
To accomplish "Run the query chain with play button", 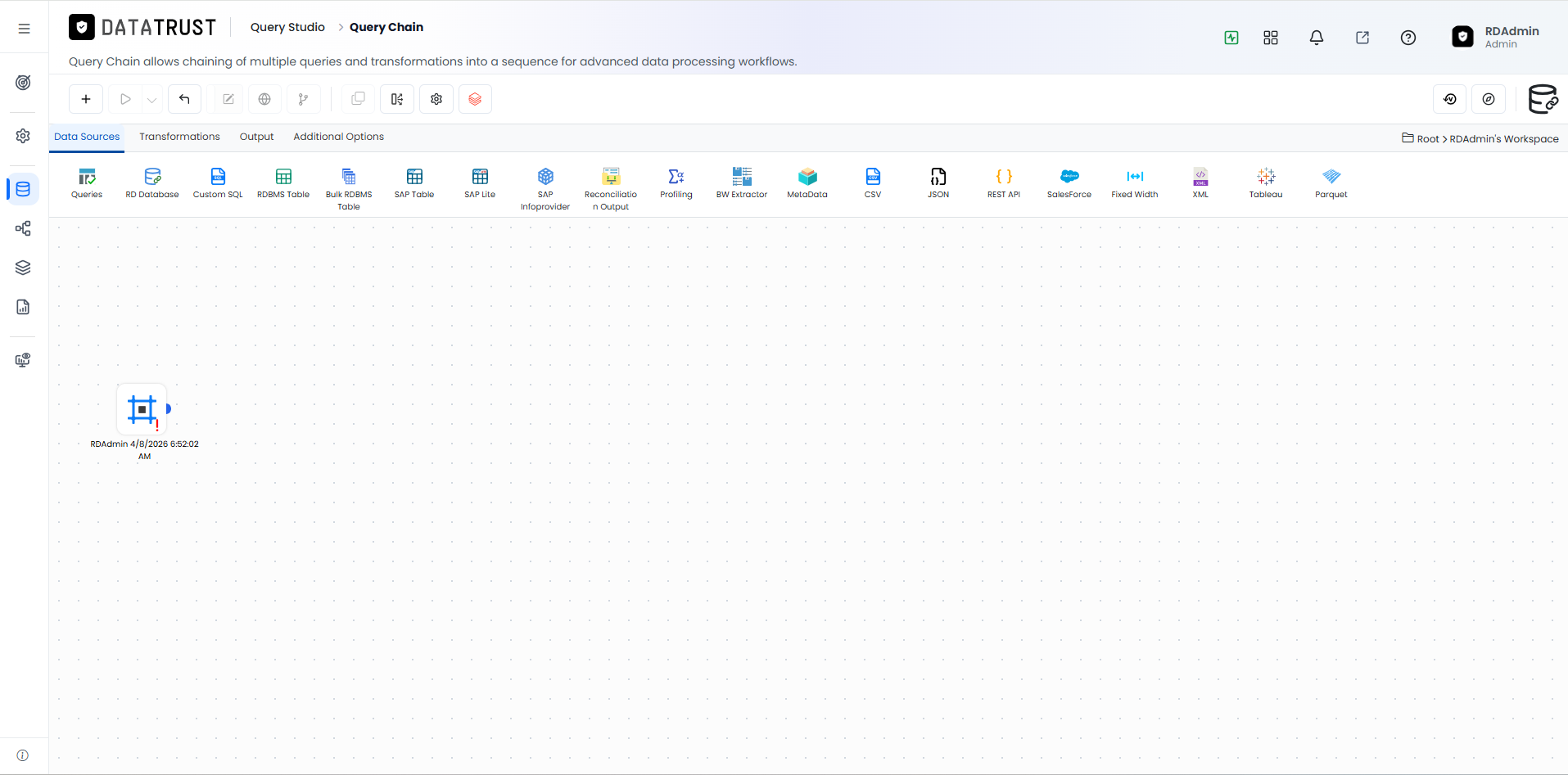I will pyautogui.click(x=125, y=99).
